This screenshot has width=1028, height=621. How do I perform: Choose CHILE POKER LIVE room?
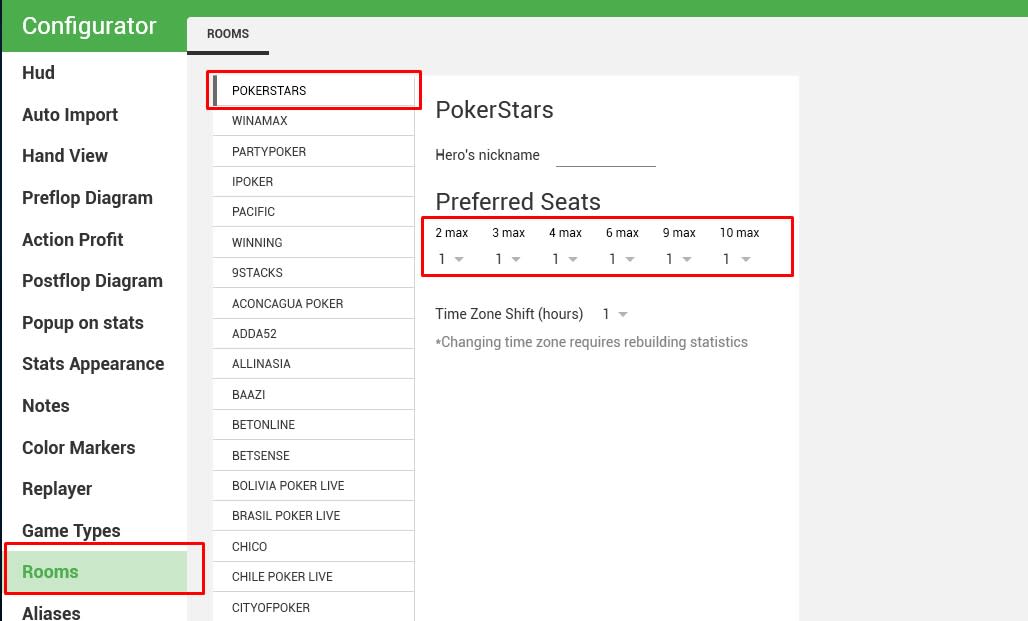[313, 577]
